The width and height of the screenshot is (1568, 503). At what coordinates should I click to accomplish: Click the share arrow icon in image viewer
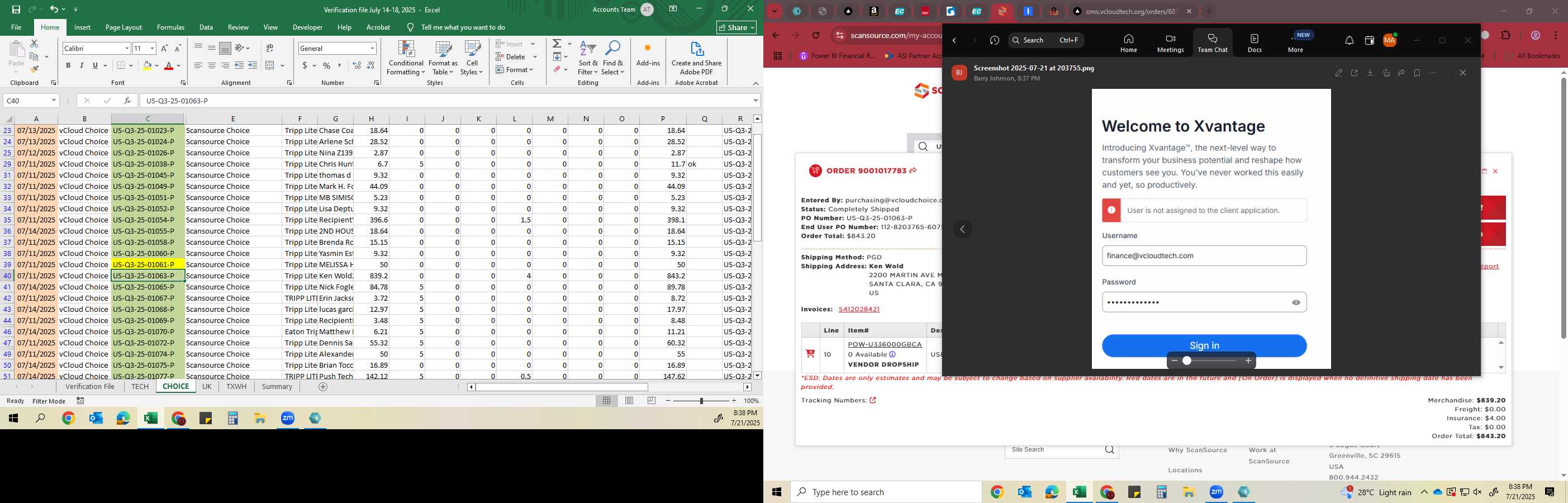pyautogui.click(x=1401, y=73)
